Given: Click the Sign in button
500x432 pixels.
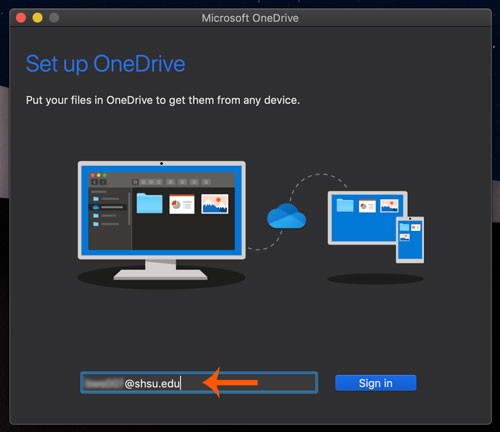Looking at the screenshot, I should [376, 383].
